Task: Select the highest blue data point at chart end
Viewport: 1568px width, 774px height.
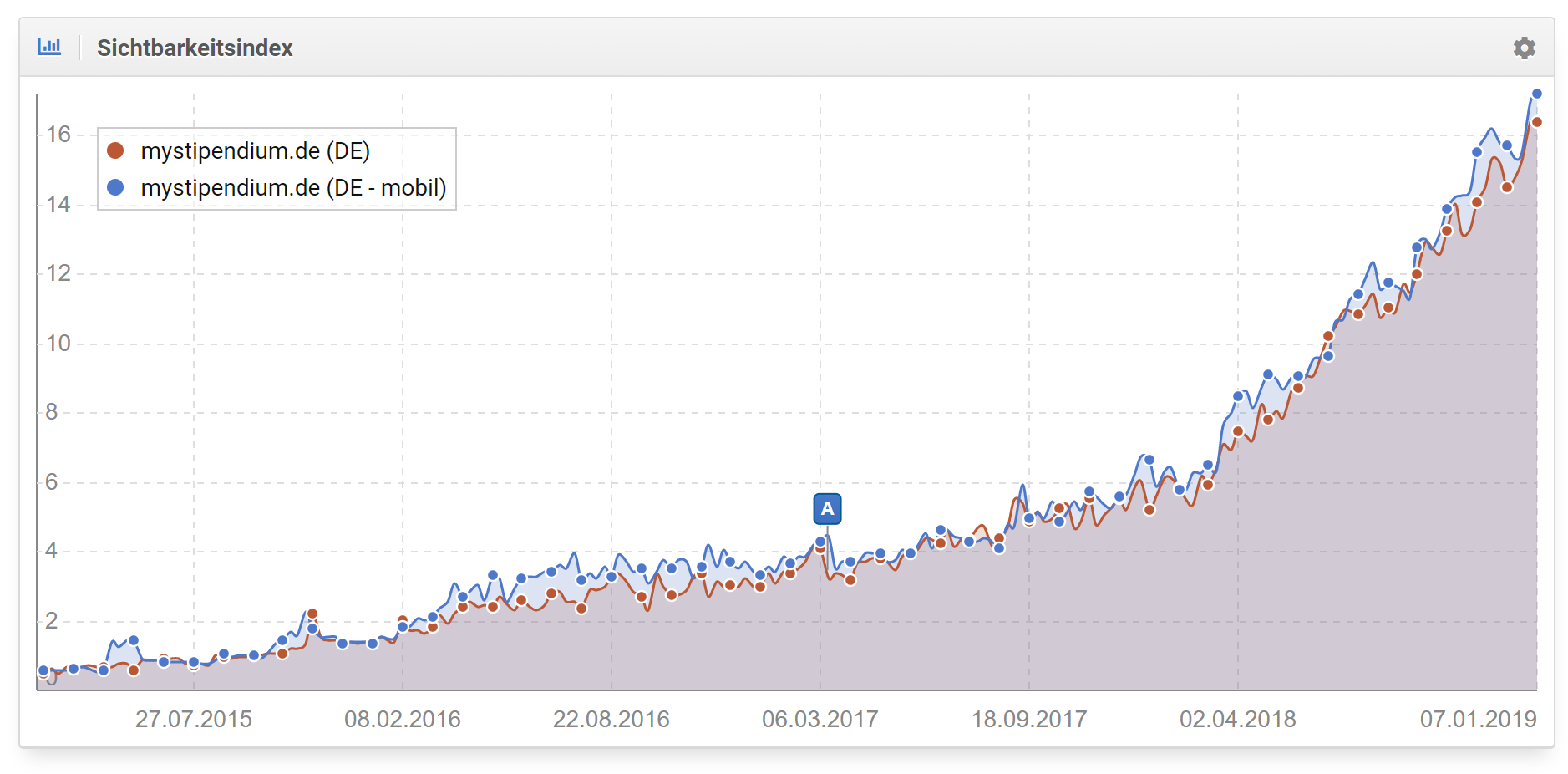Action: coord(1536,94)
